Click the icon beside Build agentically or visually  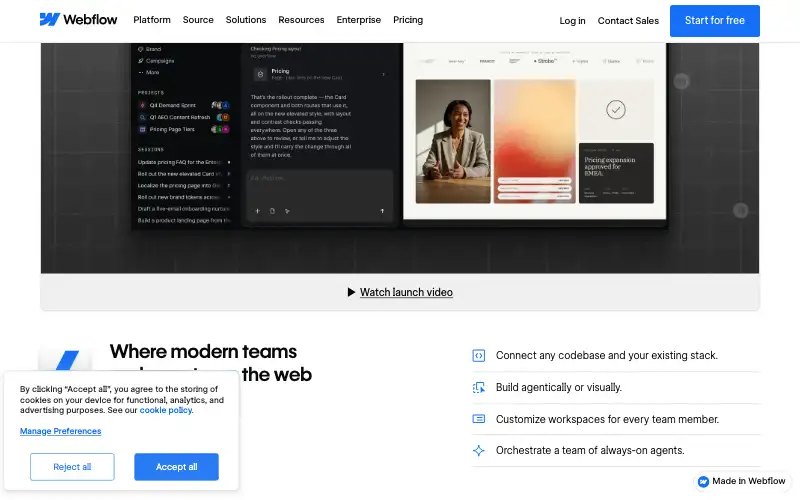pyautogui.click(x=479, y=388)
